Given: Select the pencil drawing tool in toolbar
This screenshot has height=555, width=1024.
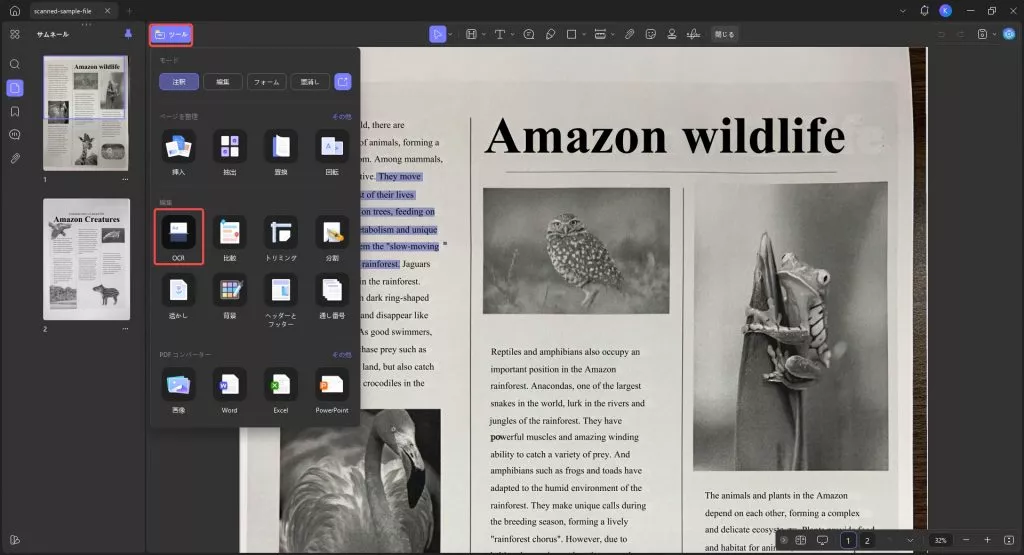Looking at the screenshot, I should tap(551, 34).
